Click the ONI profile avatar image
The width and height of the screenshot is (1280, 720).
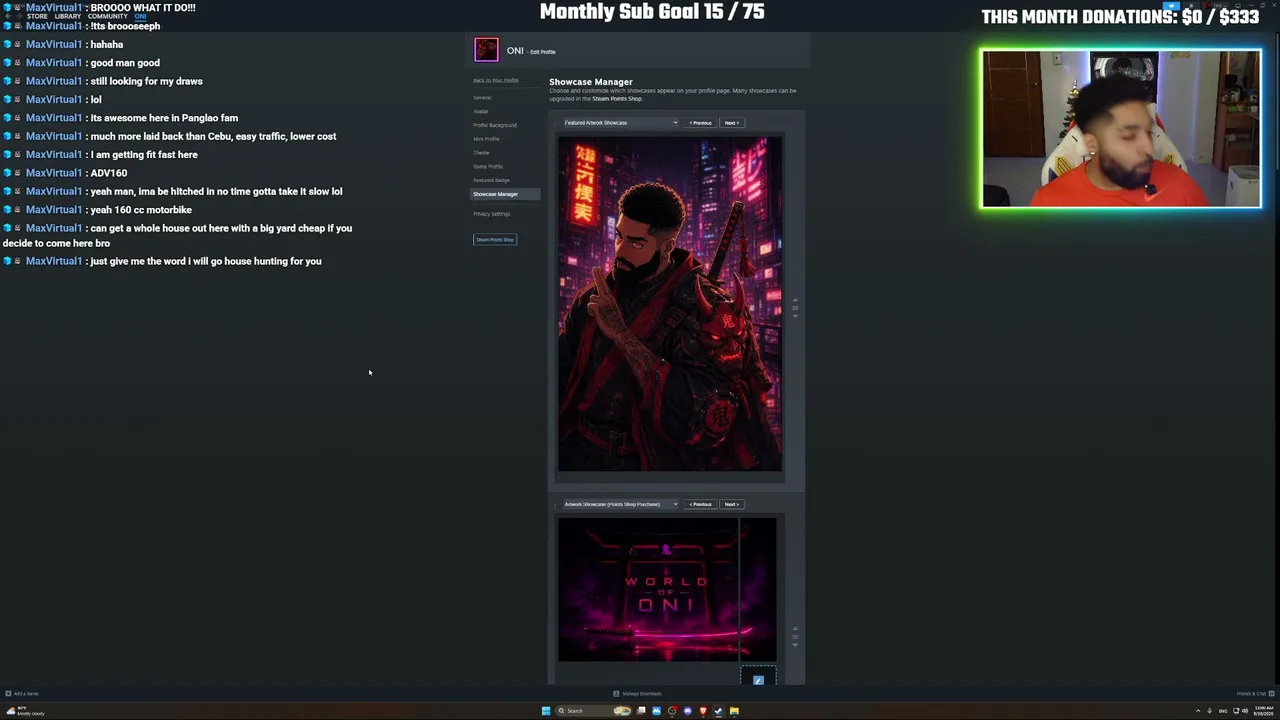(x=486, y=50)
